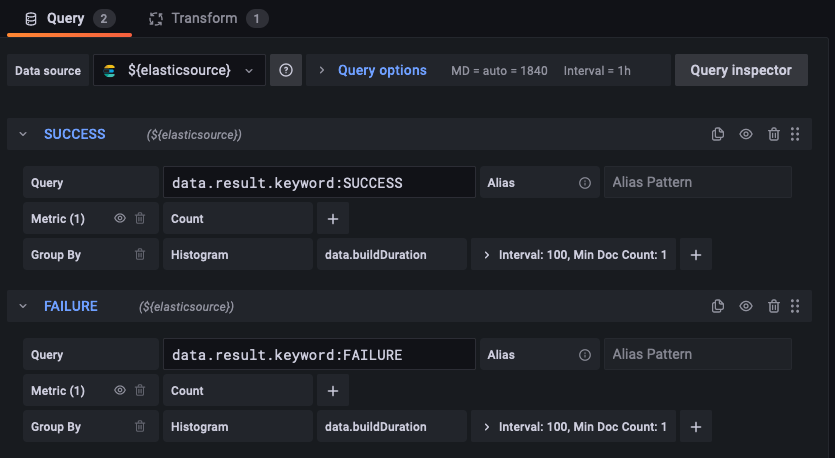Duplicate the FAILURE query

click(718, 306)
